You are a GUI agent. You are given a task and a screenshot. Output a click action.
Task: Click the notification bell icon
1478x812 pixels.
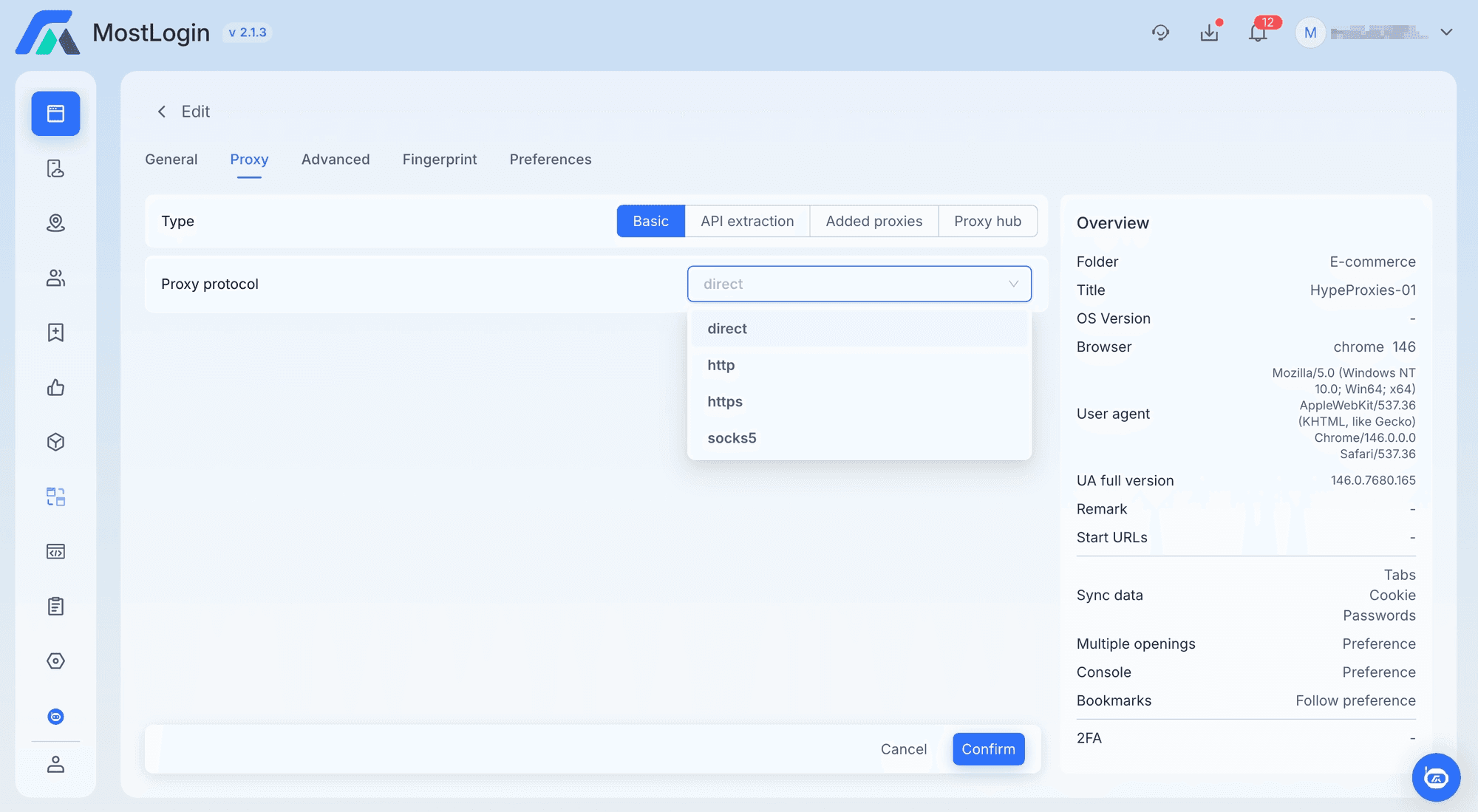pyautogui.click(x=1258, y=33)
